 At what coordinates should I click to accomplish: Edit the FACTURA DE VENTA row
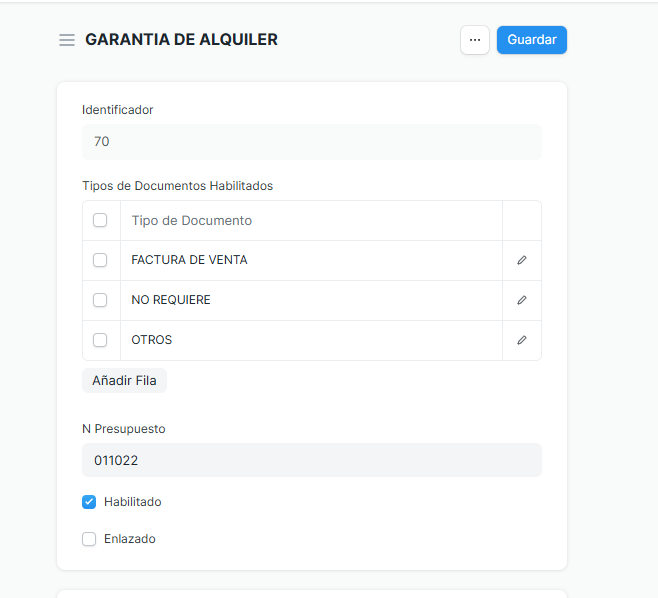522,260
